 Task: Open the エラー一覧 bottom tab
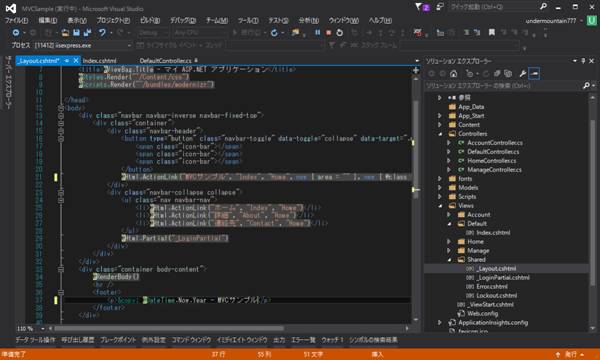(x=303, y=340)
